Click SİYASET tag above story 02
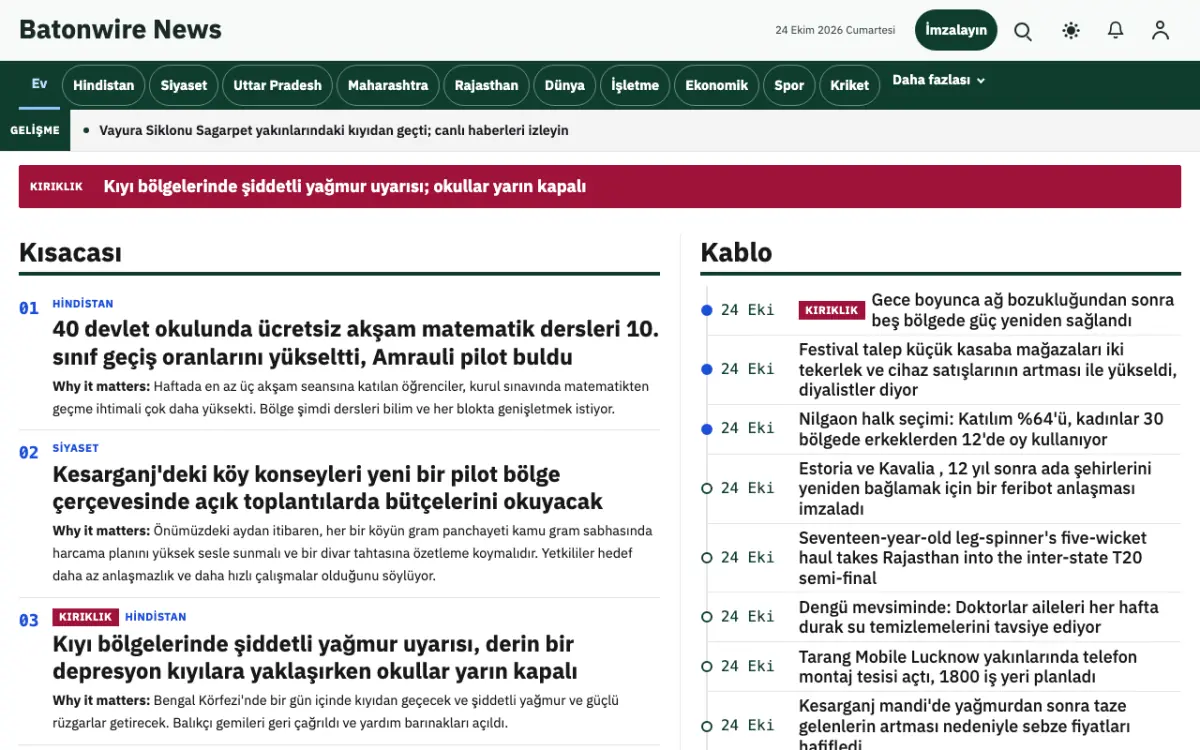The image size is (1200, 750). point(76,448)
